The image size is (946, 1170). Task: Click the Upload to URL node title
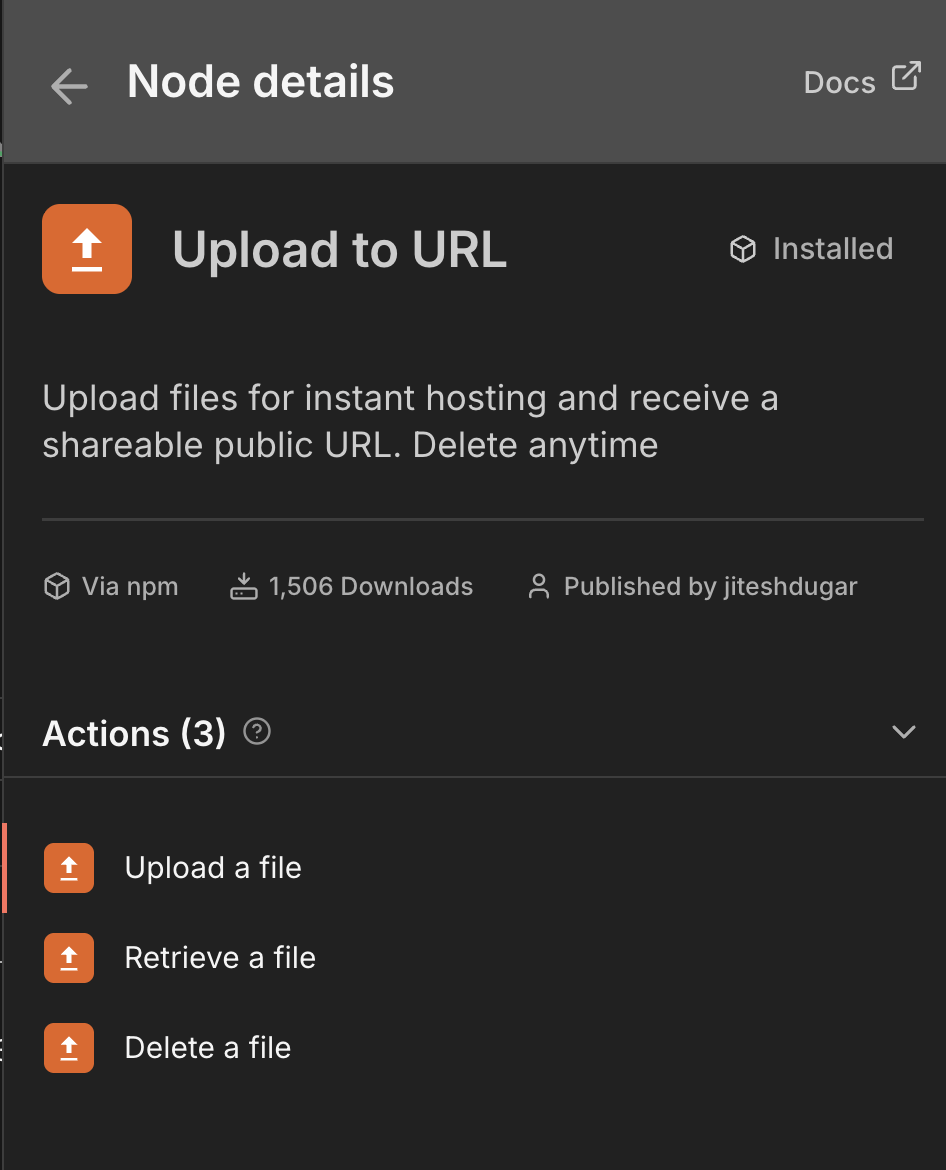(x=340, y=249)
